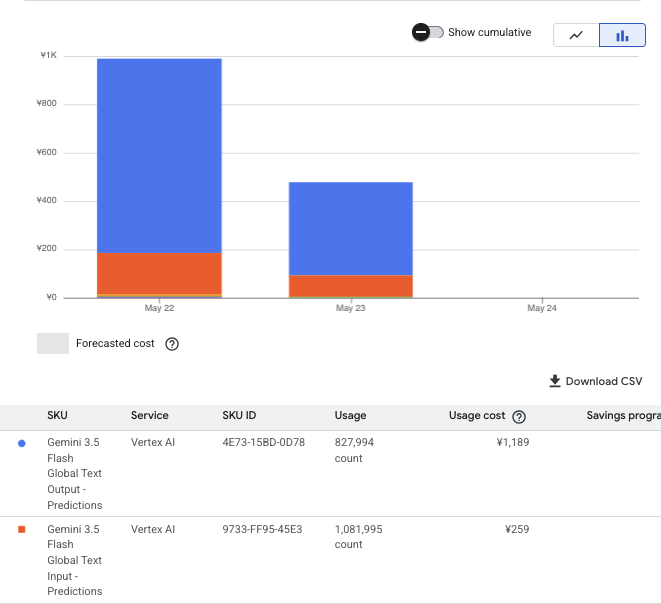Switch to line chart view
Viewport: 661px width, 604px height.
point(576,35)
